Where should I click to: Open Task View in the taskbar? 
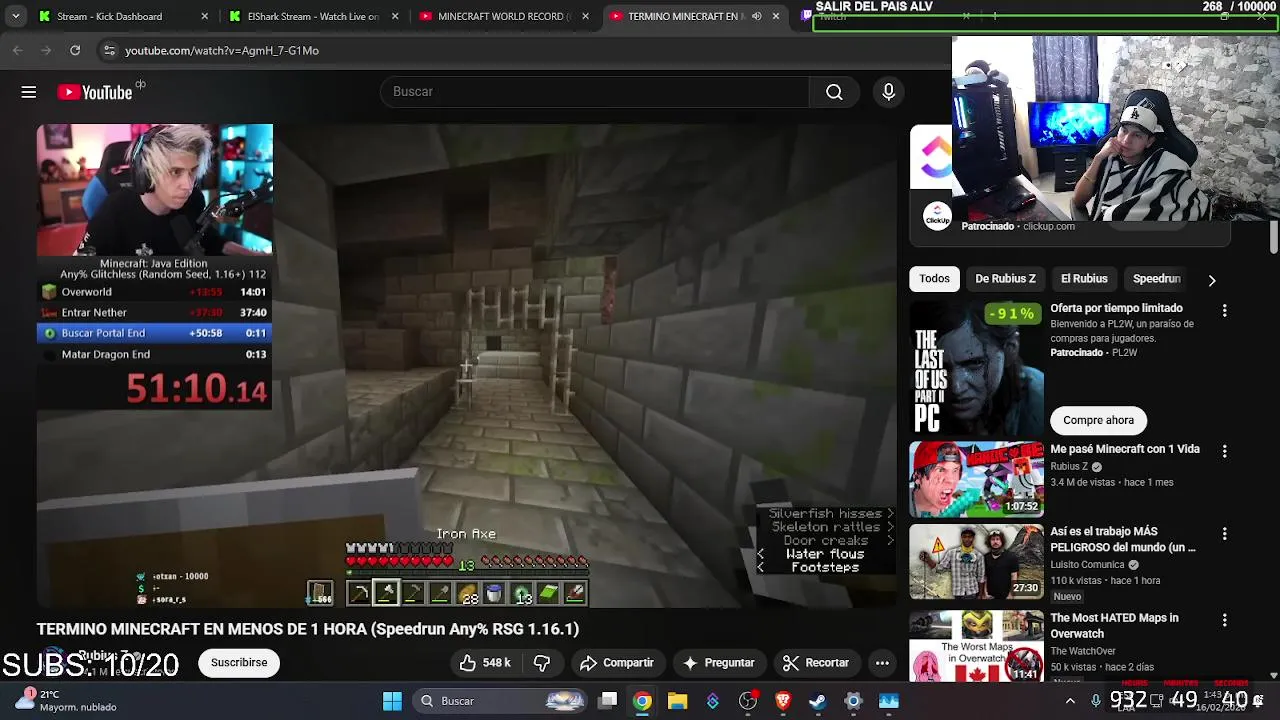coord(607,701)
